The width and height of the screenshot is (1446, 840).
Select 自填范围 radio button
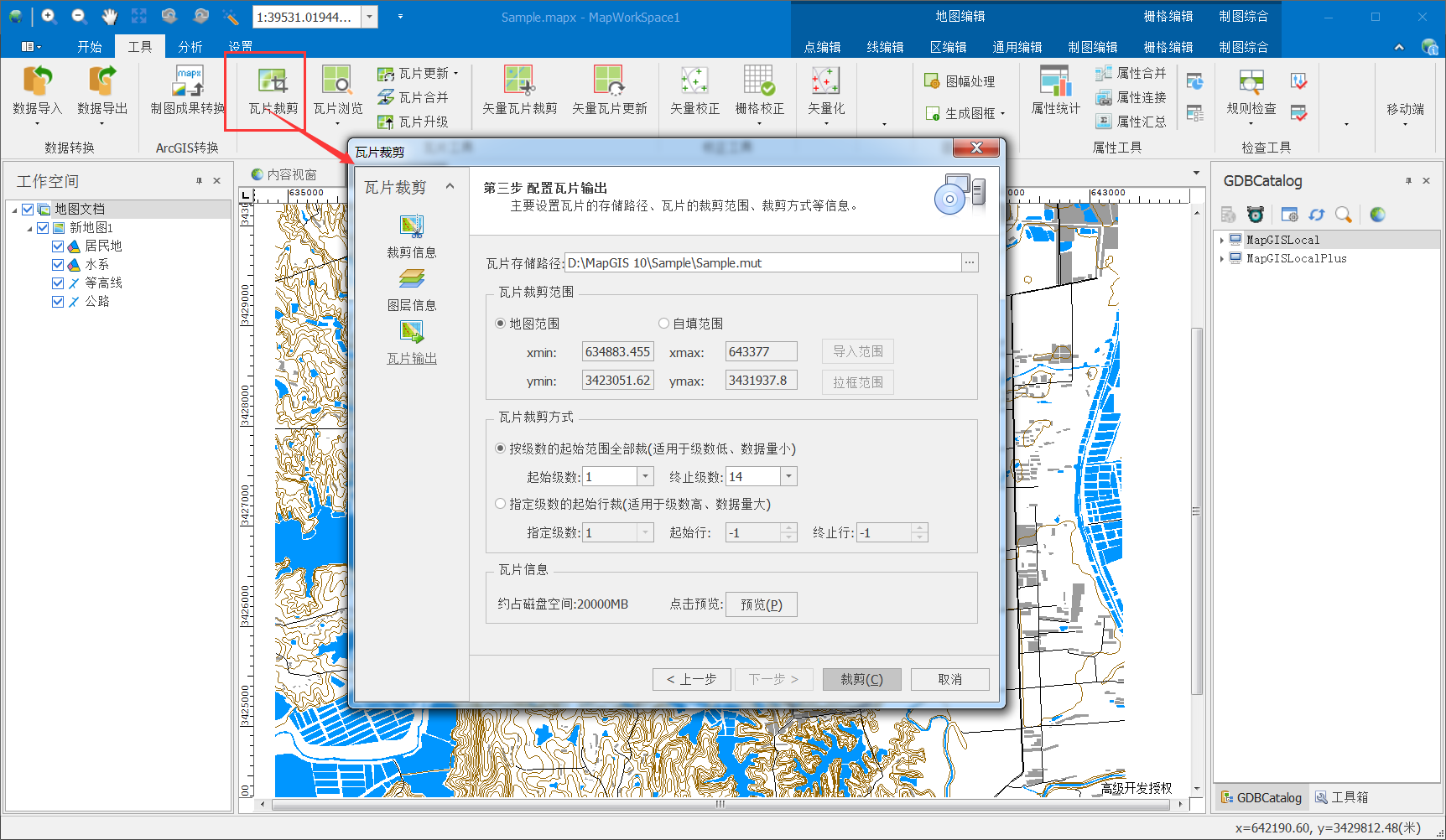click(664, 324)
